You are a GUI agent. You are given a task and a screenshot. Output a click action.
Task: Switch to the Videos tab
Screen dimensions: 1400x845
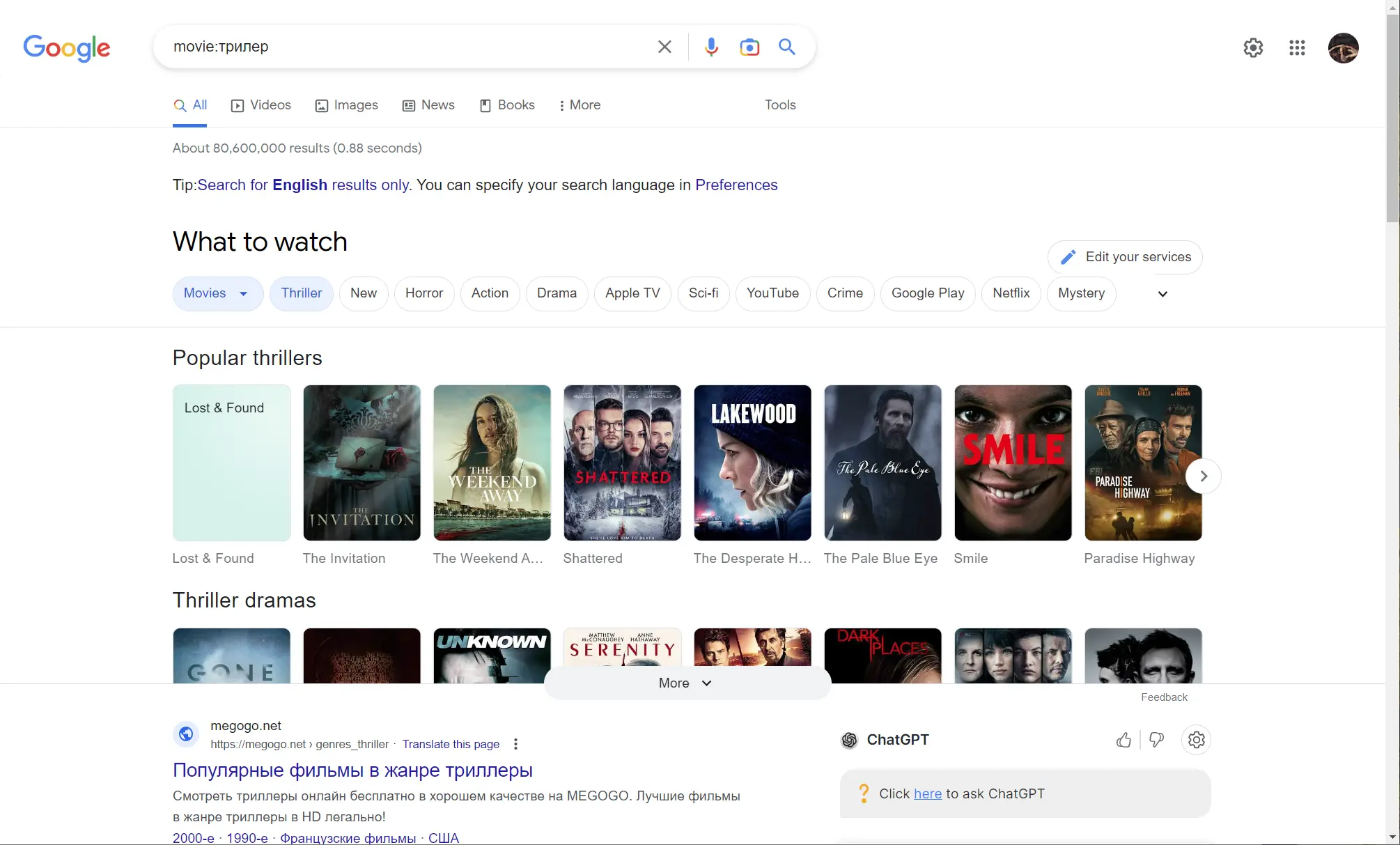(261, 105)
